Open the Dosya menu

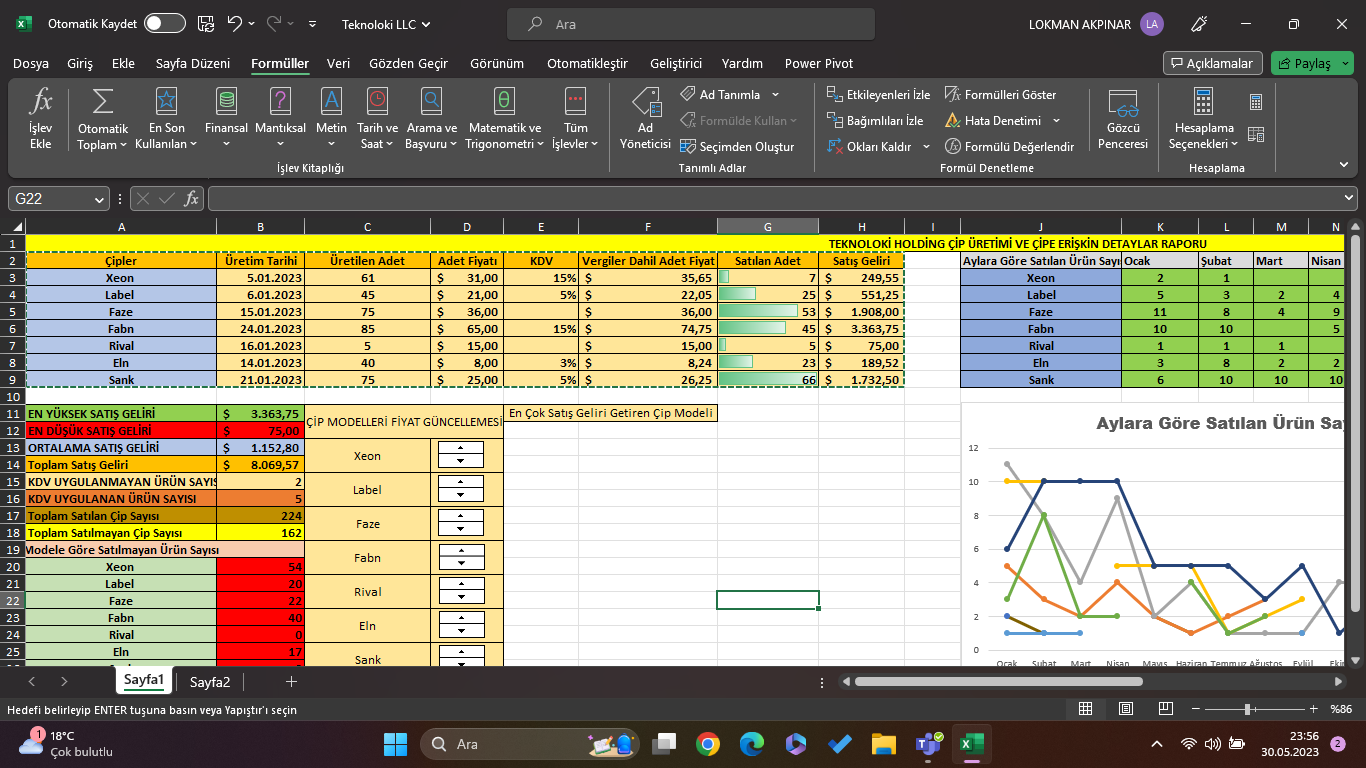31,63
